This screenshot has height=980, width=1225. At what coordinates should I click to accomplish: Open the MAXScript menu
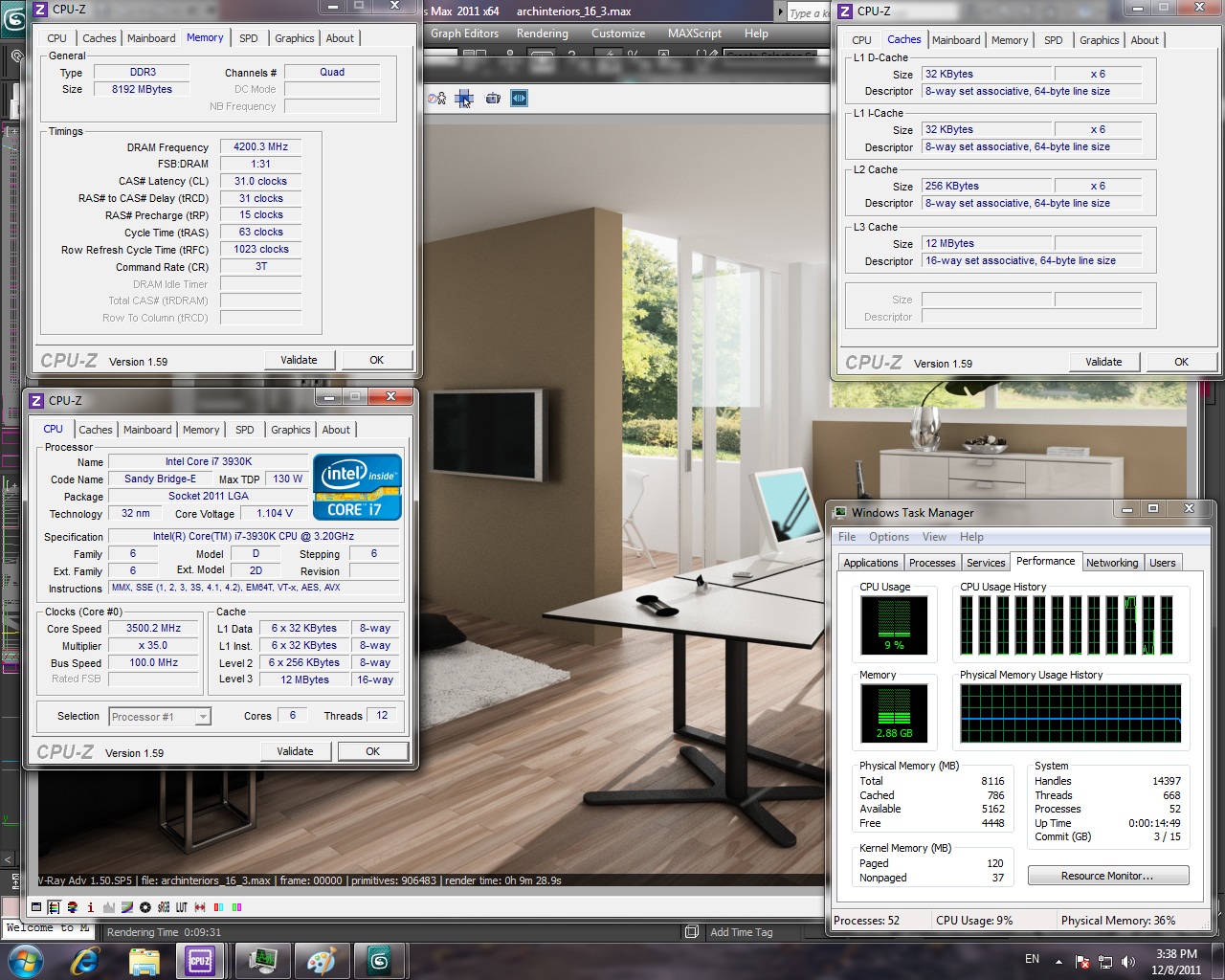point(695,33)
